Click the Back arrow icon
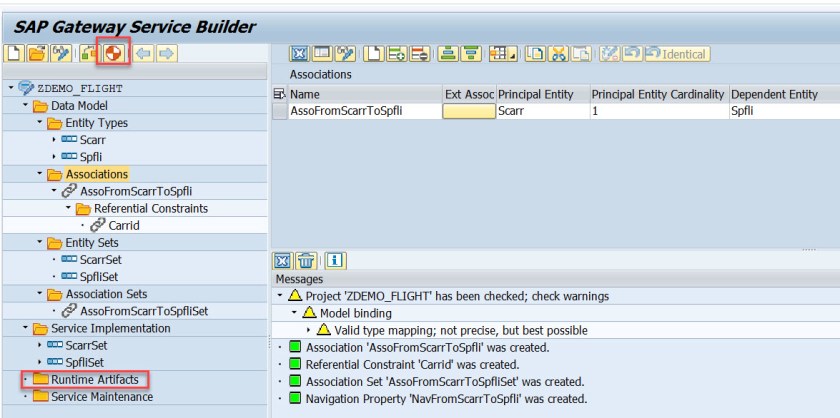 144,54
